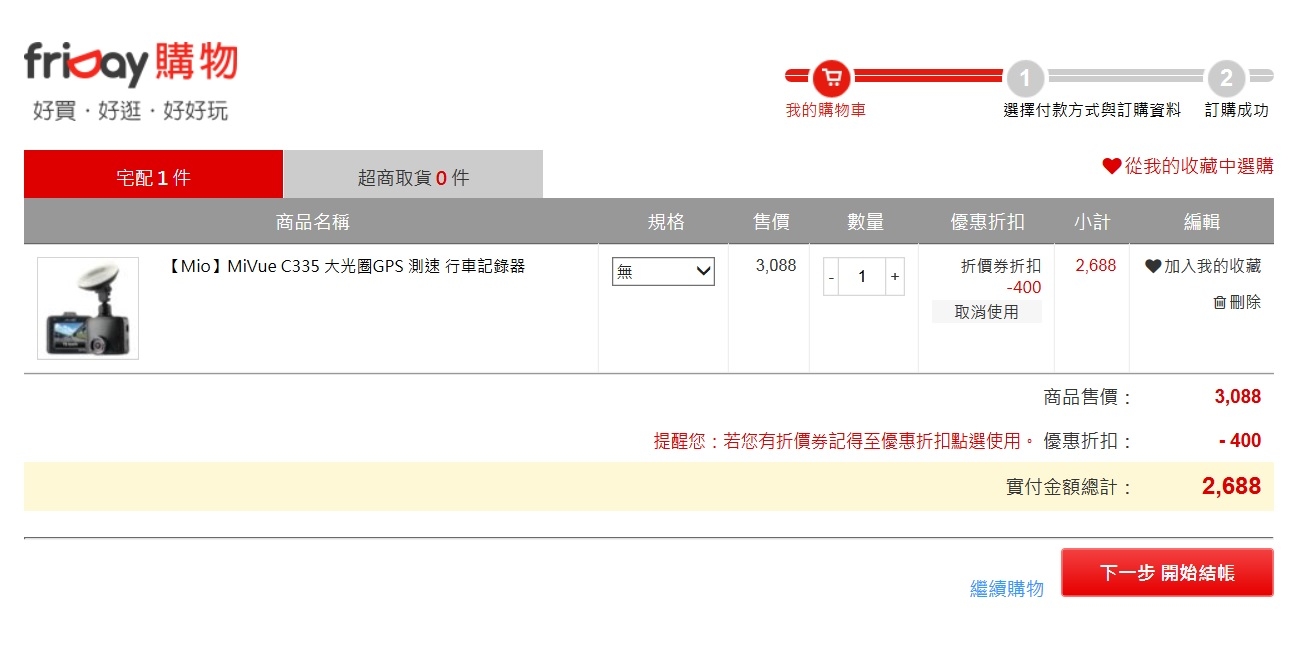Click the 加入我的收藏 link
This screenshot has width=1308, height=649.
tap(1212, 266)
